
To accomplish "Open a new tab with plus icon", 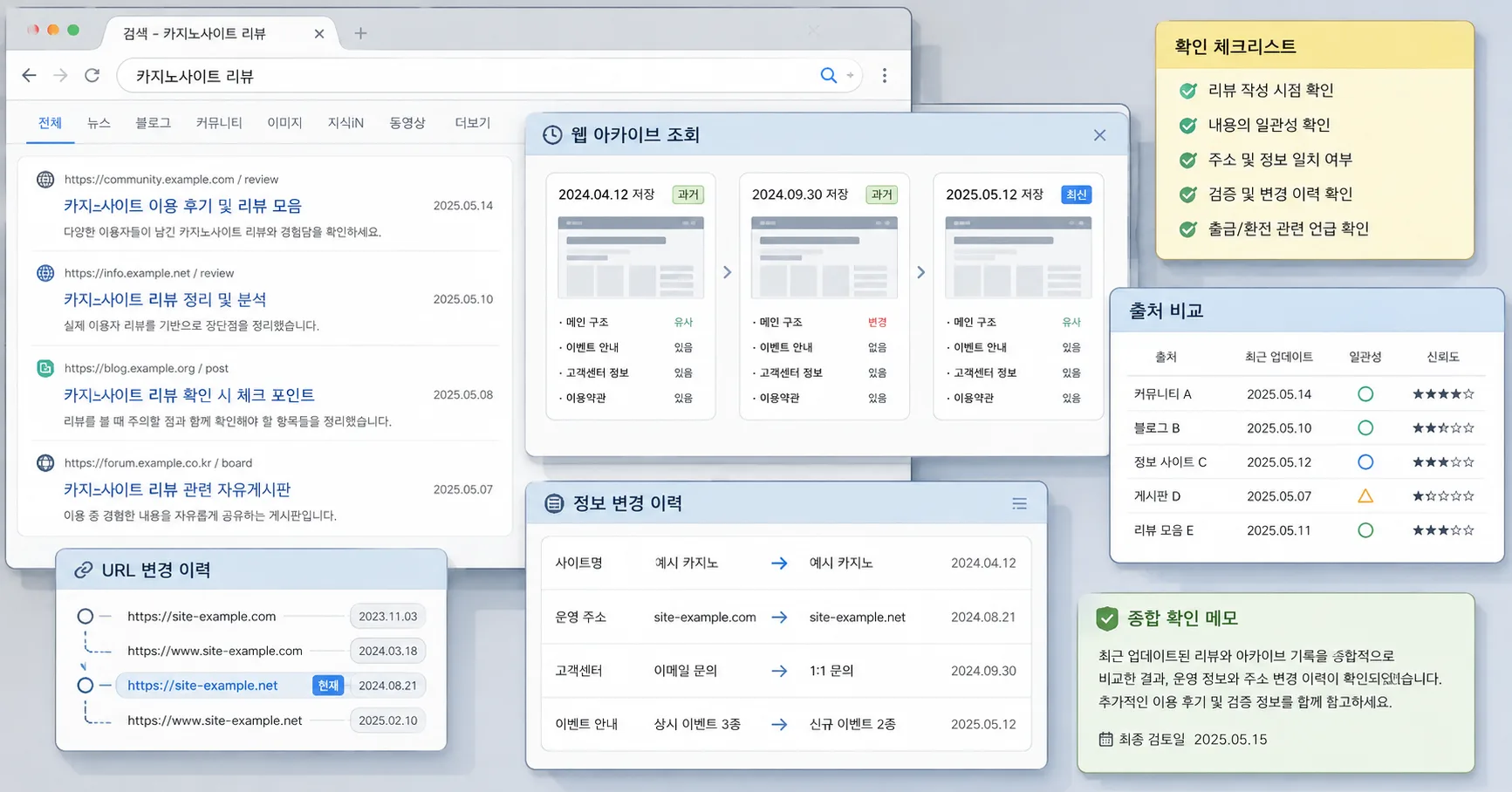I will 360,33.
